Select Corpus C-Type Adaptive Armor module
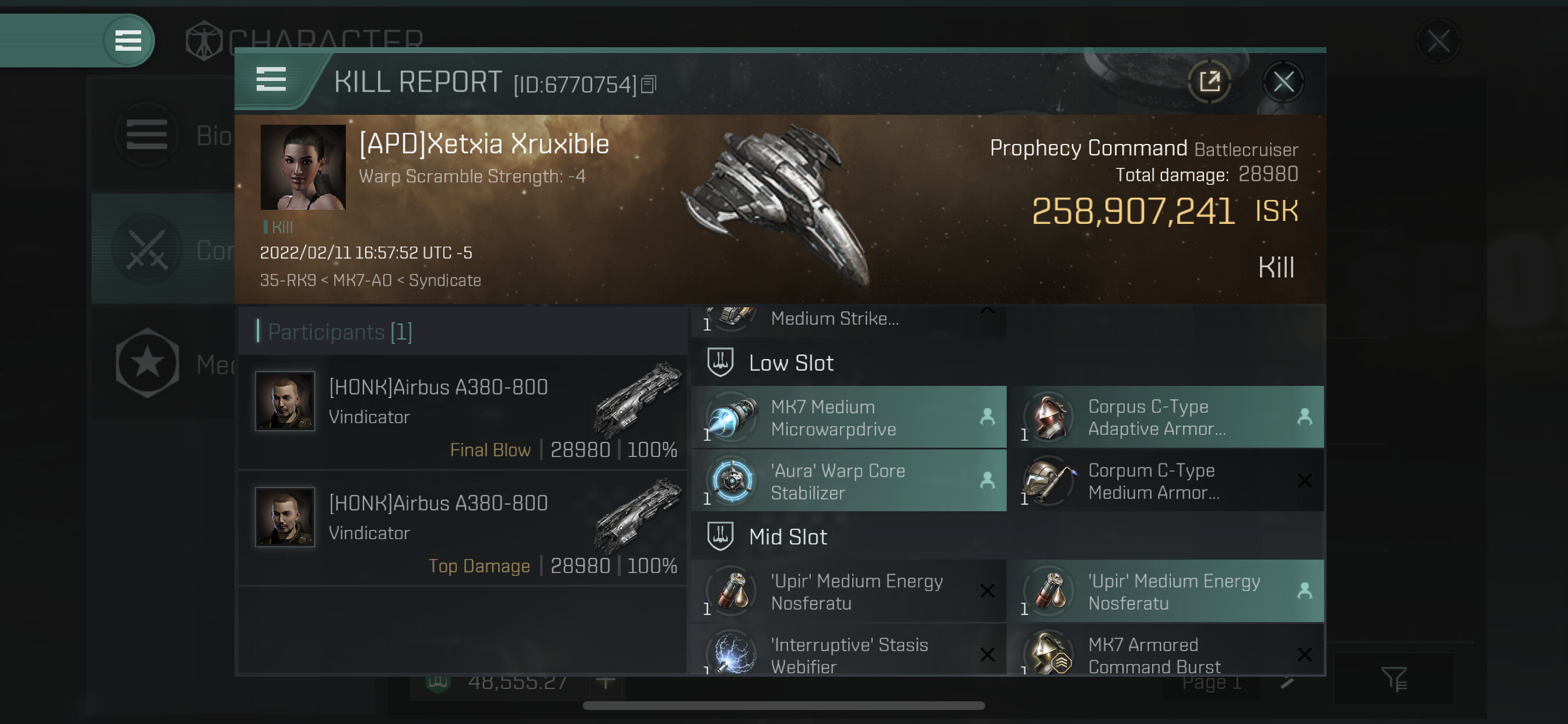 (1165, 418)
